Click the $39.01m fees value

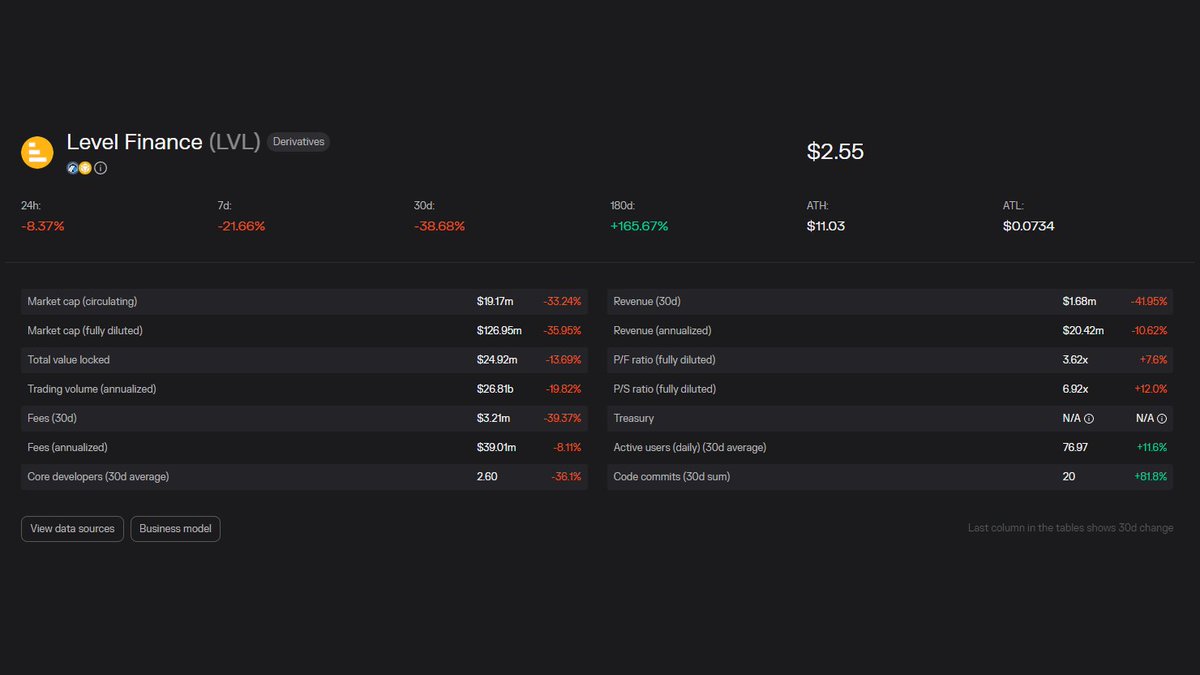coord(496,447)
